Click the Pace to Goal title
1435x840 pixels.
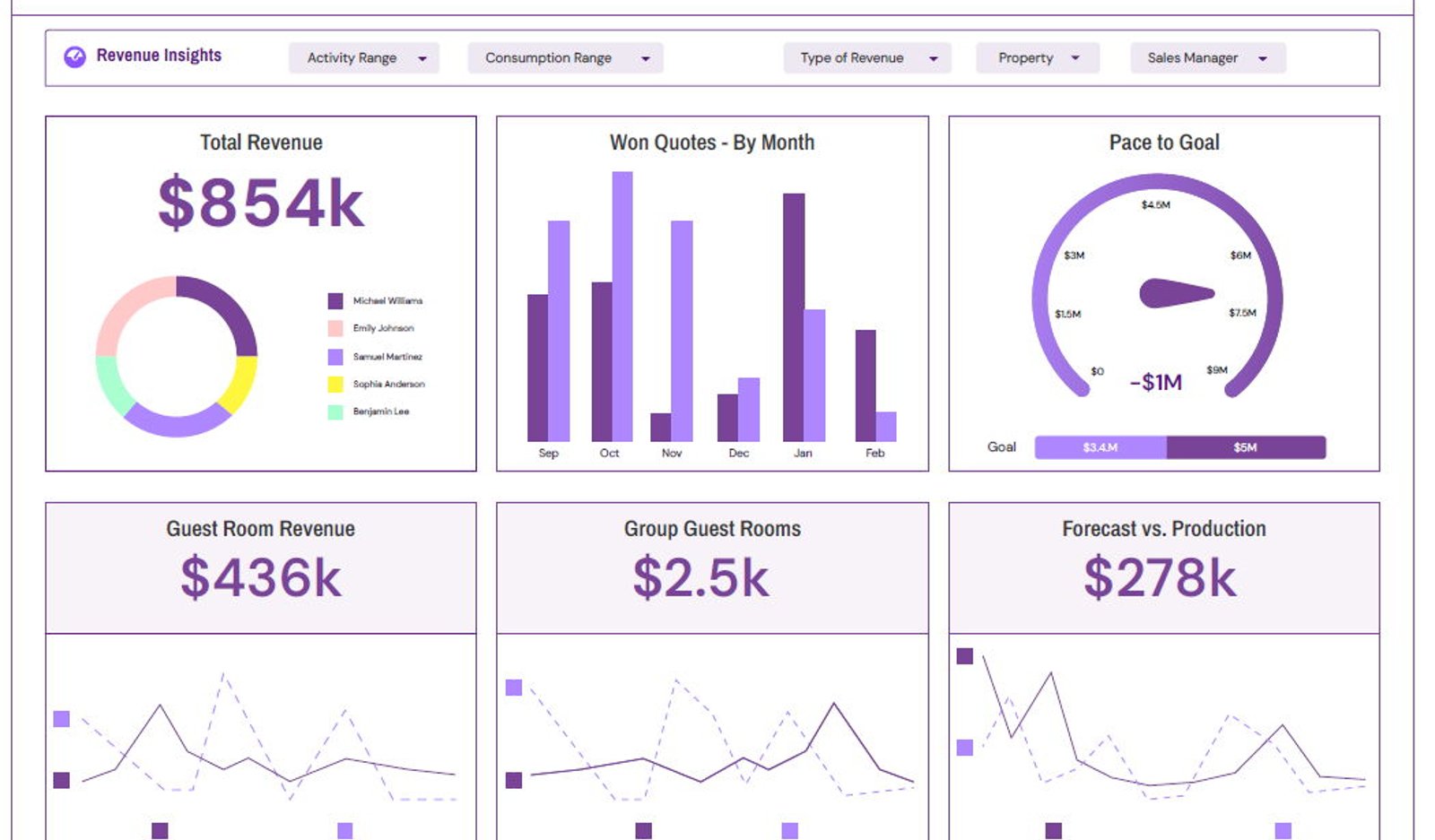[x=1164, y=143]
